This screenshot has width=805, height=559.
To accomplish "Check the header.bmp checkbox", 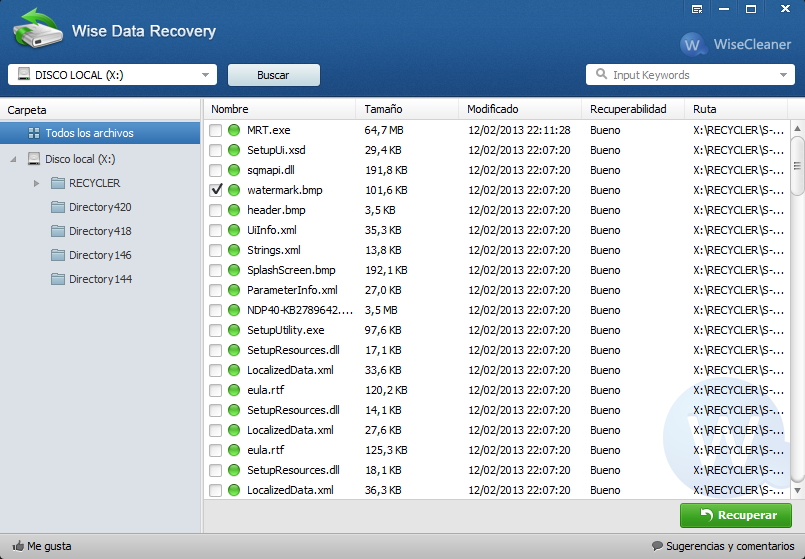I will tap(216, 210).
